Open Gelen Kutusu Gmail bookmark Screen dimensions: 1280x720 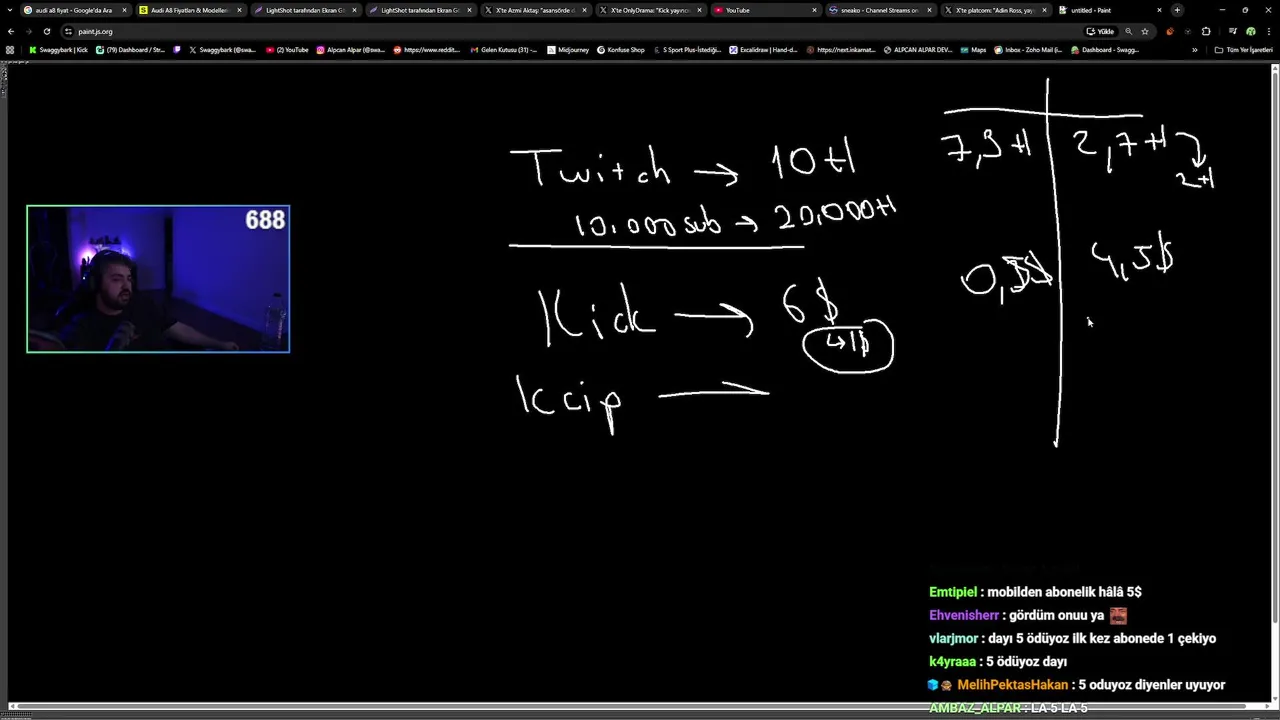[x=504, y=50]
